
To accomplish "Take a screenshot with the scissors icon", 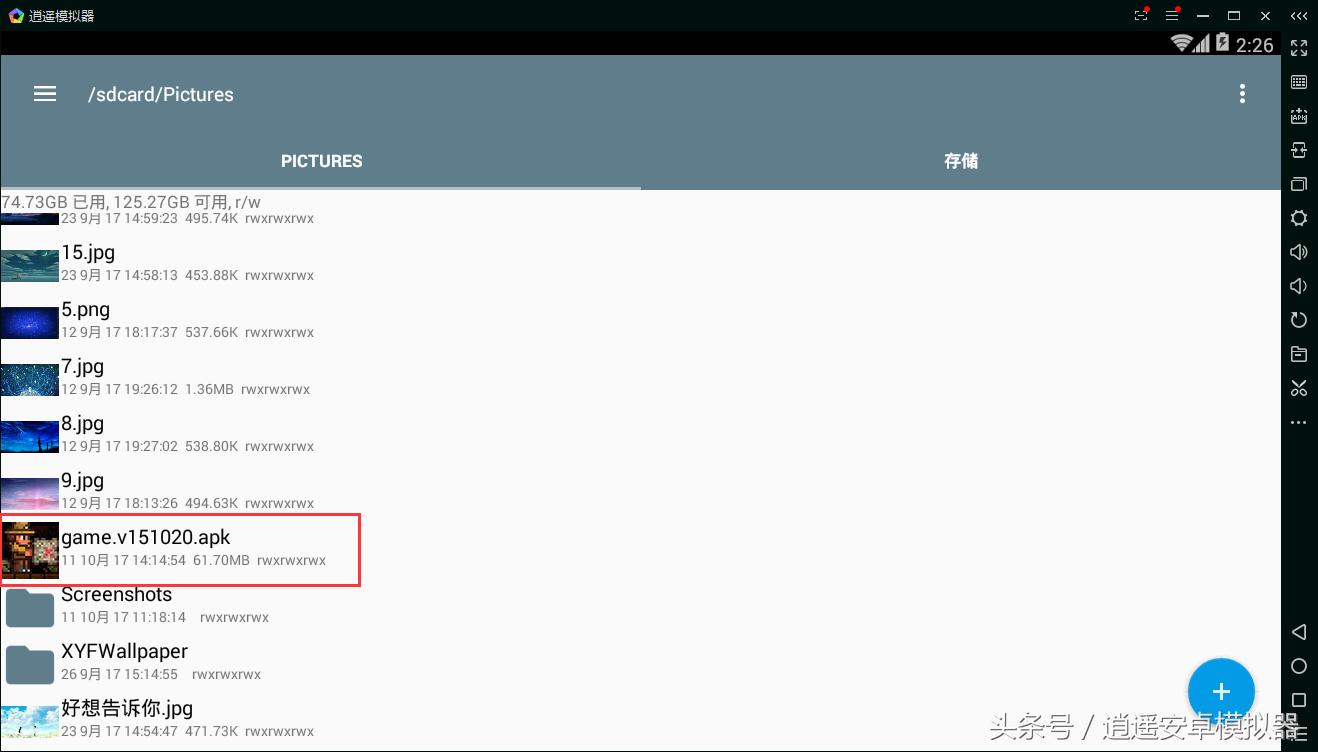I will pyautogui.click(x=1298, y=387).
